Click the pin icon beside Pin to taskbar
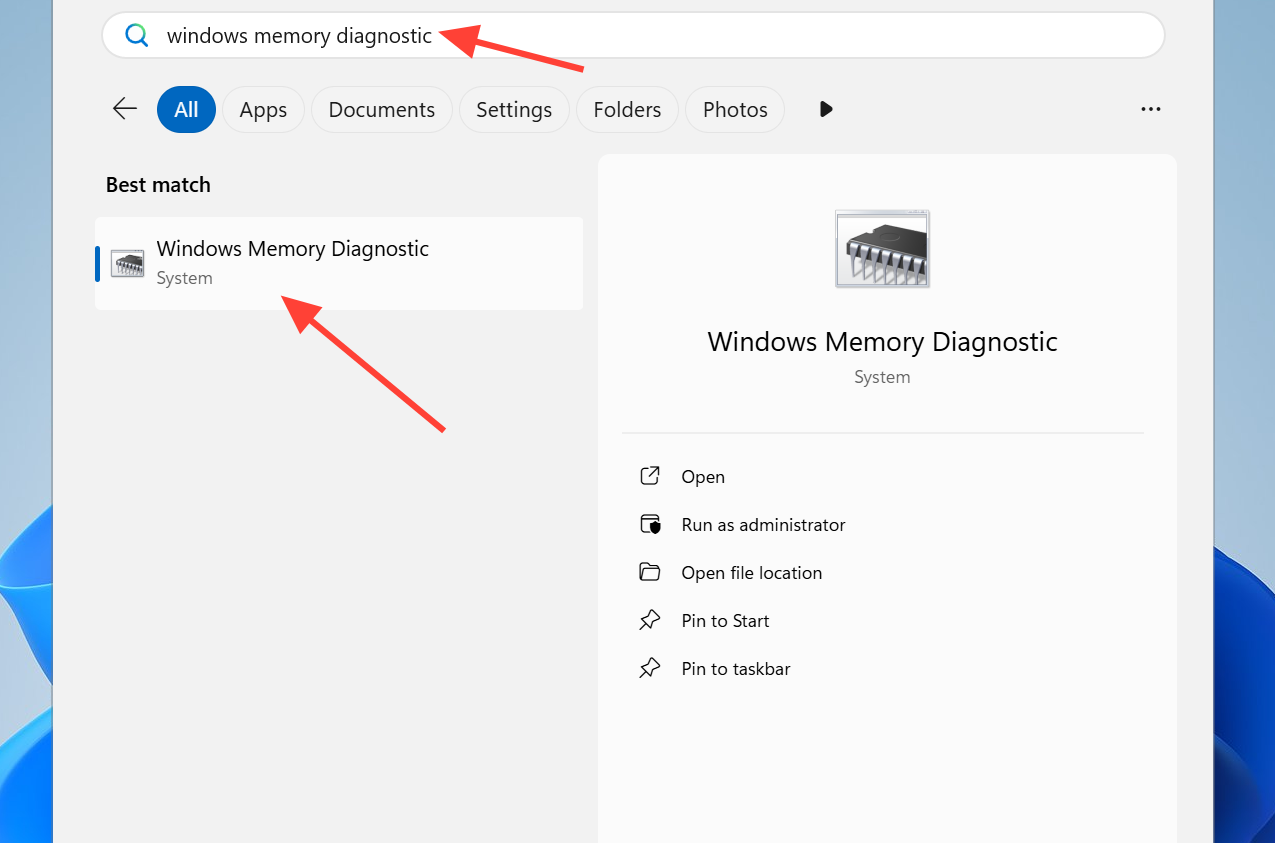The image size is (1275, 843). [x=650, y=668]
